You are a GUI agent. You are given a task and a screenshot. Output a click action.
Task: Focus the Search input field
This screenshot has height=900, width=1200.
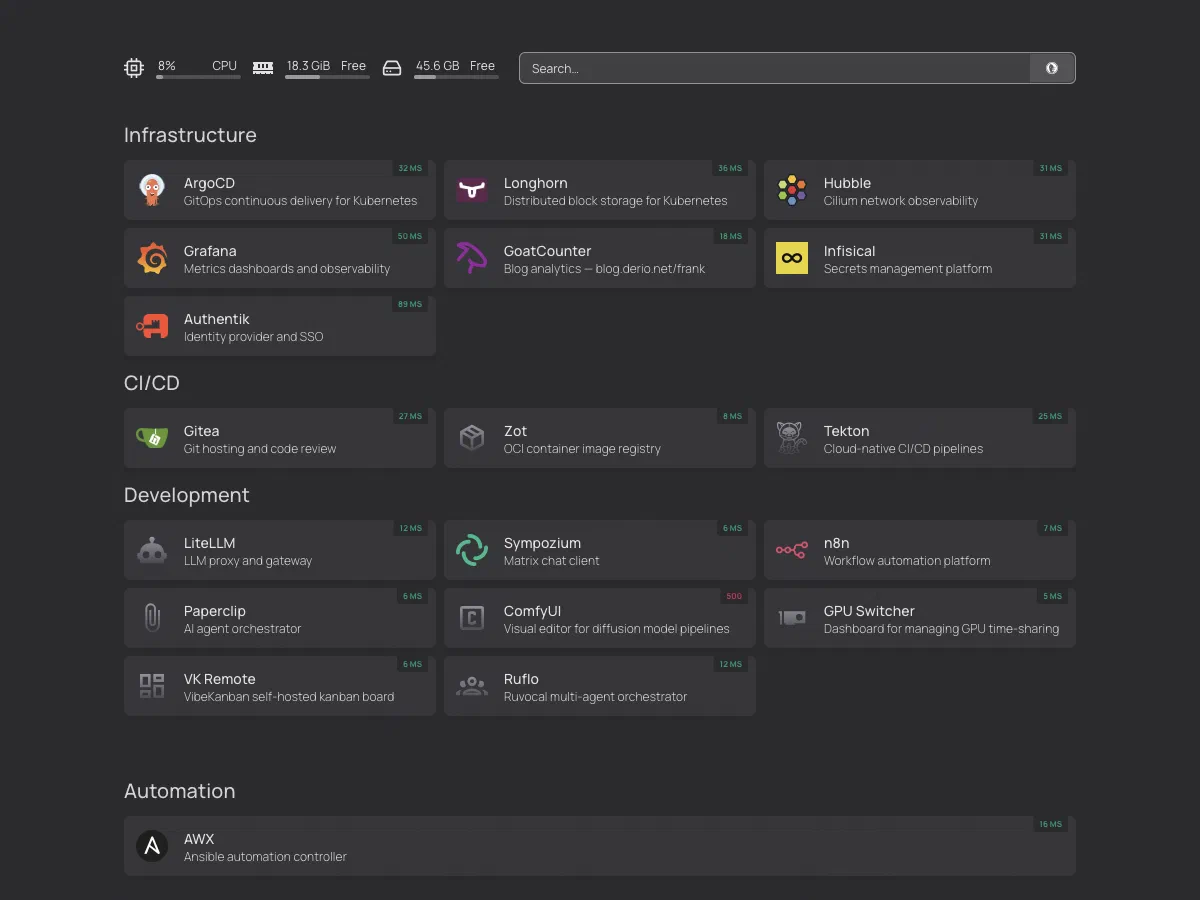[775, 68]
